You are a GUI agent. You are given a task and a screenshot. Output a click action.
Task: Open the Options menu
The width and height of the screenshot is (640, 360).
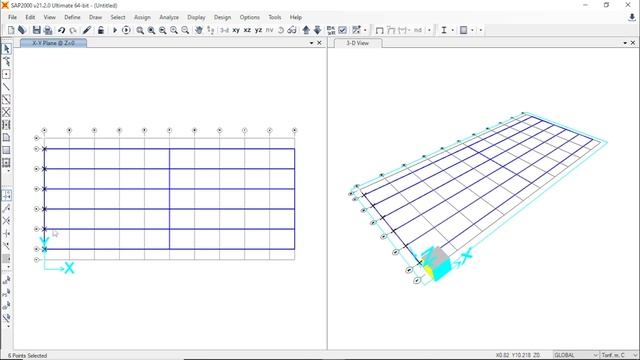tap(250, 17)
